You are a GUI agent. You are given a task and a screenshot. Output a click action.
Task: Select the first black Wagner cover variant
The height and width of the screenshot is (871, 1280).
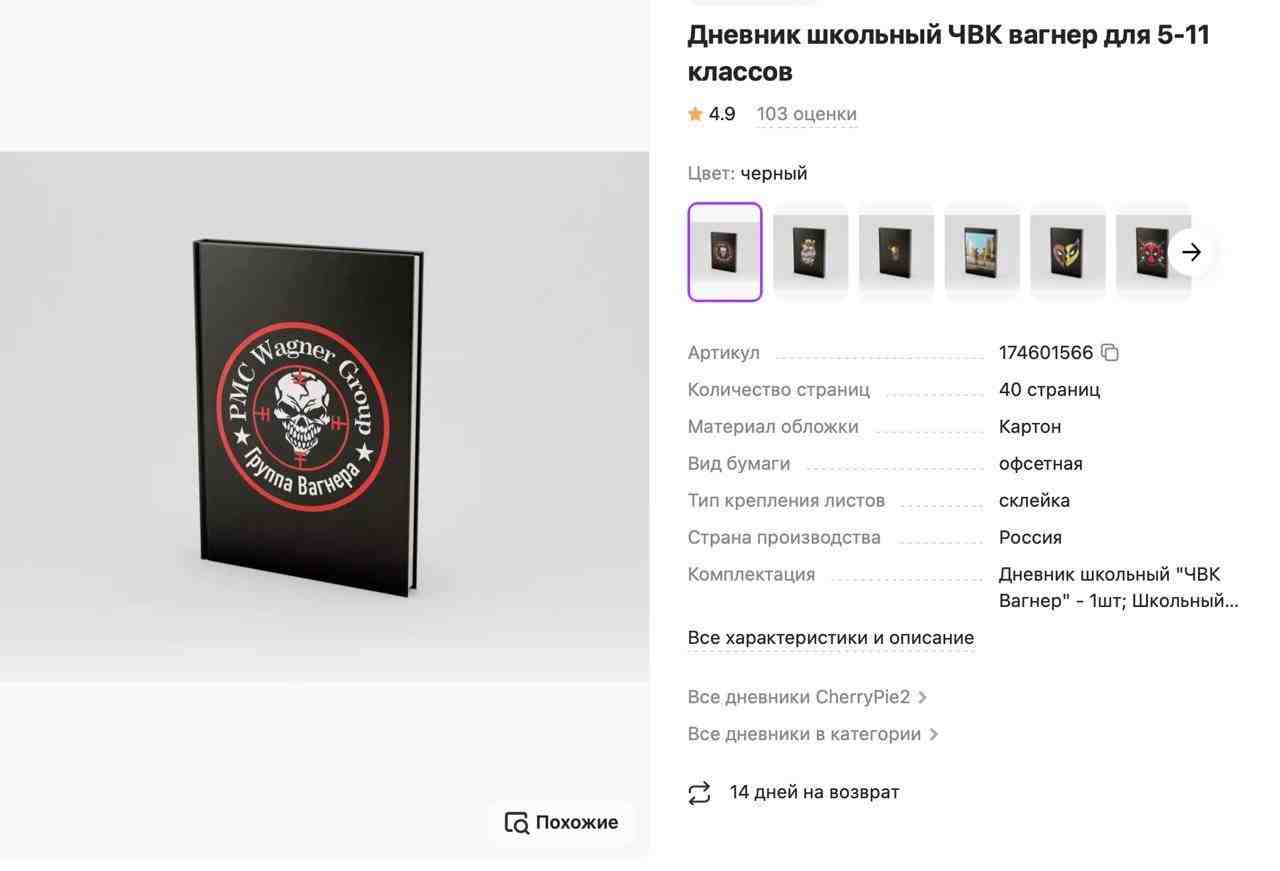point(725,252)
